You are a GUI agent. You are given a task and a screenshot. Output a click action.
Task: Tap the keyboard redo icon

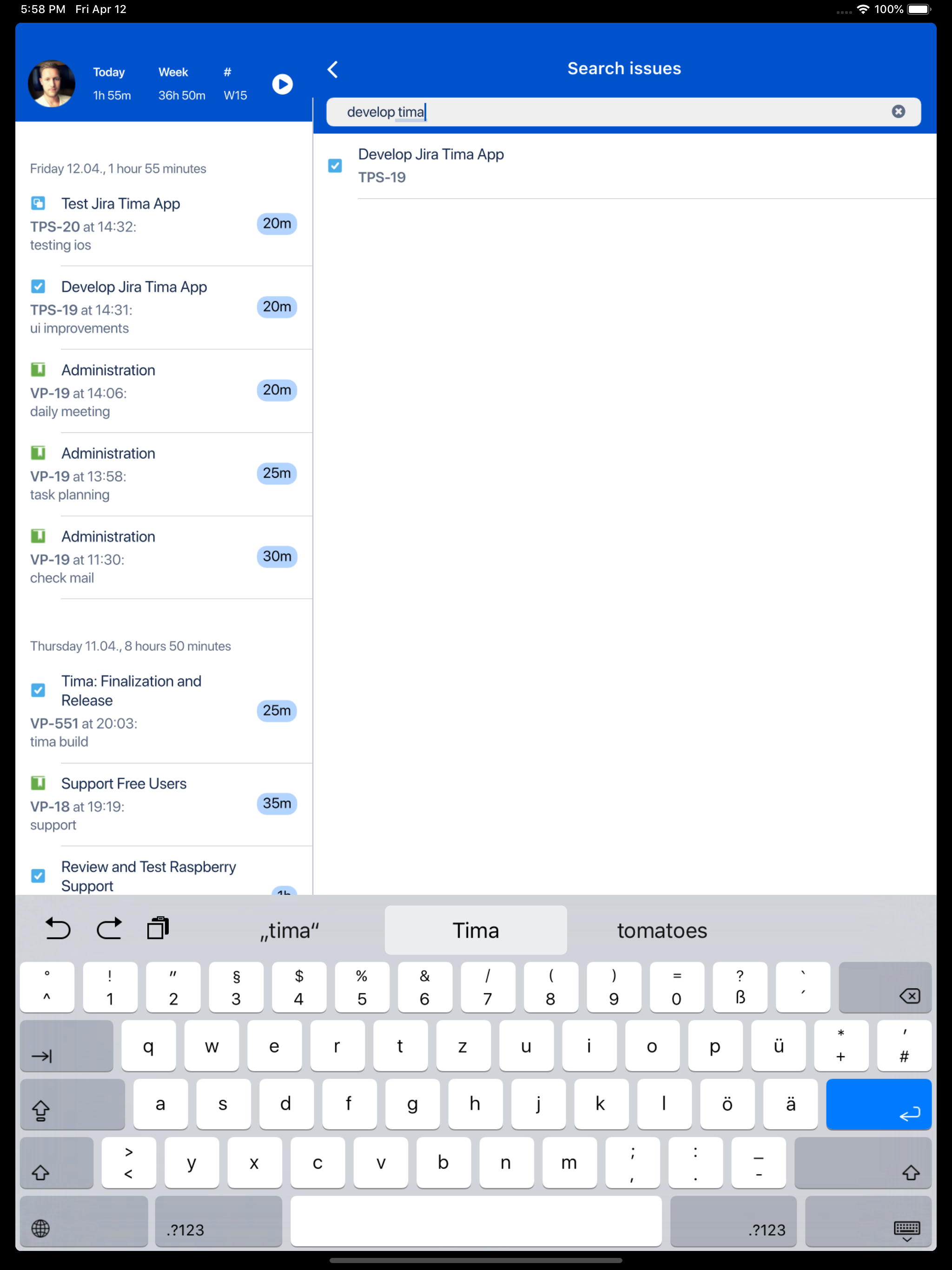[x=108, y=928]
